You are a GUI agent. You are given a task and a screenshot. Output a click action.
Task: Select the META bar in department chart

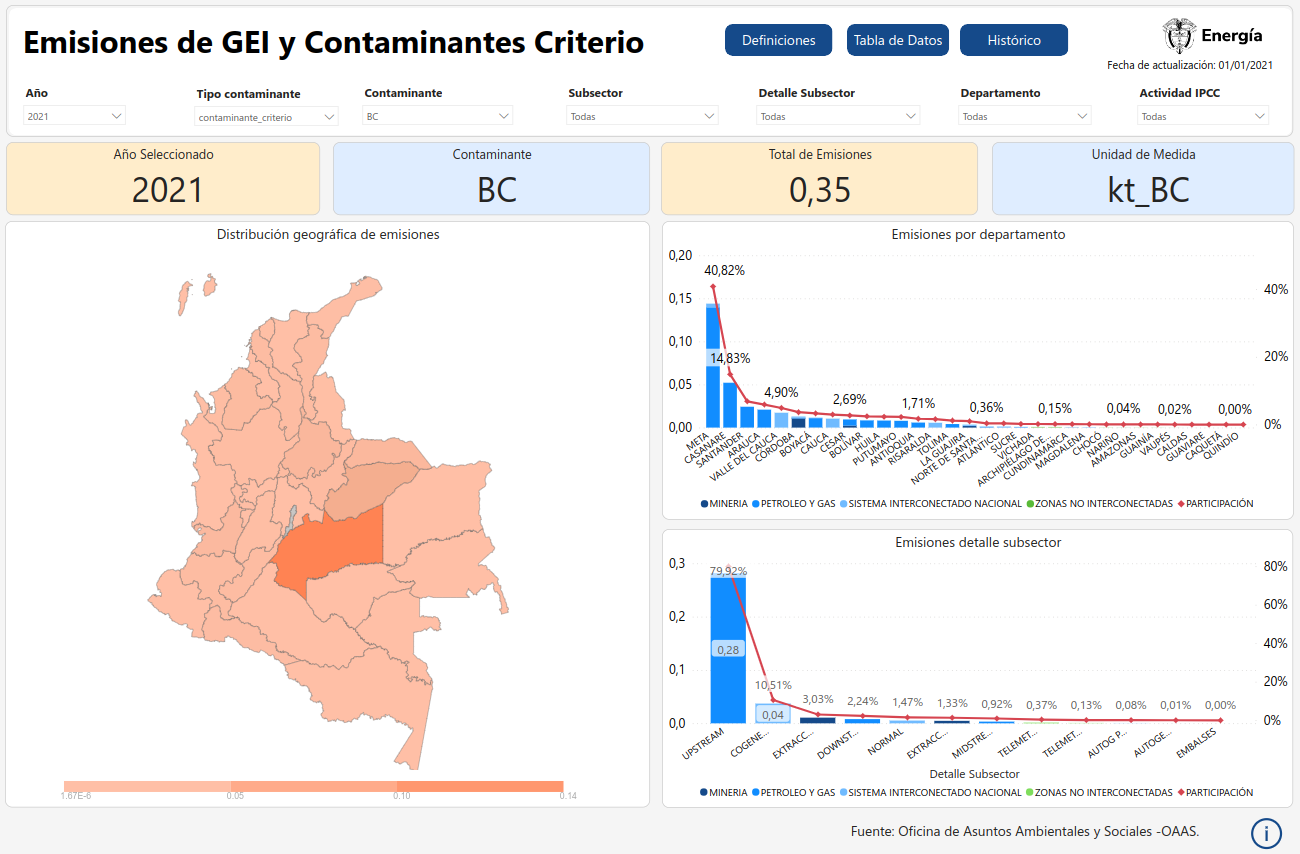(713, 366)
